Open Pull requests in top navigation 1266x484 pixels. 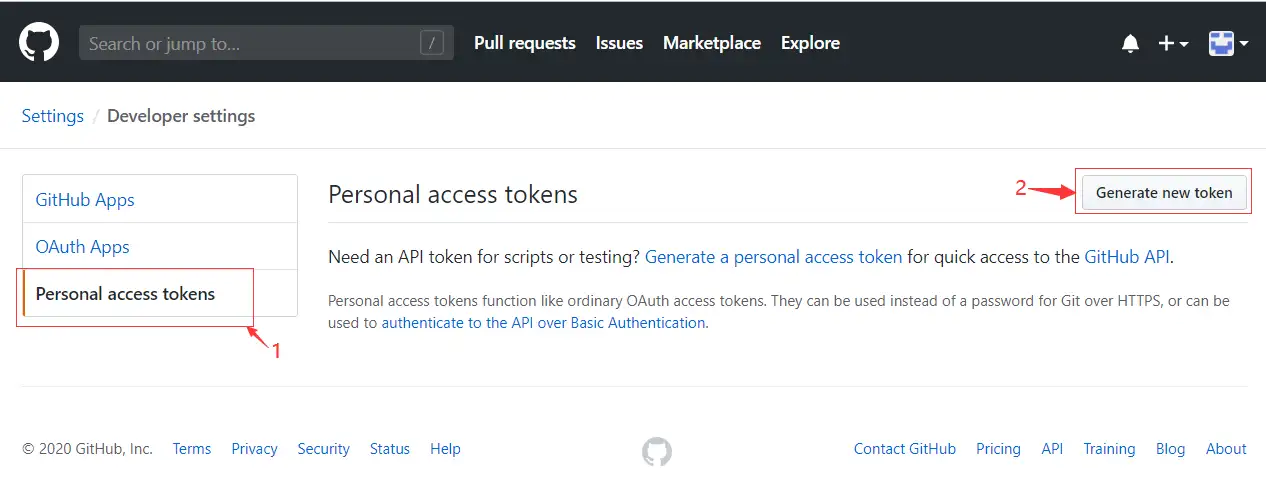[x=524, y=43]
